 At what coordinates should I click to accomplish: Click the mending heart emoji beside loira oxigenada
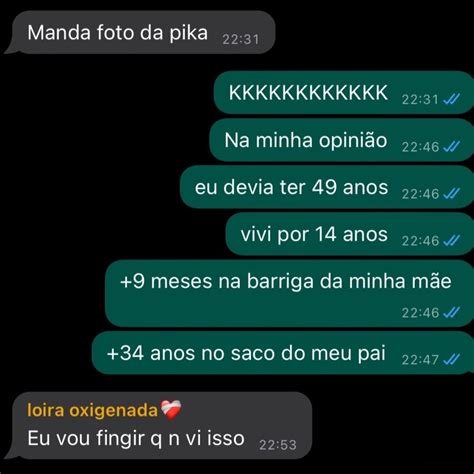[171, 410]
